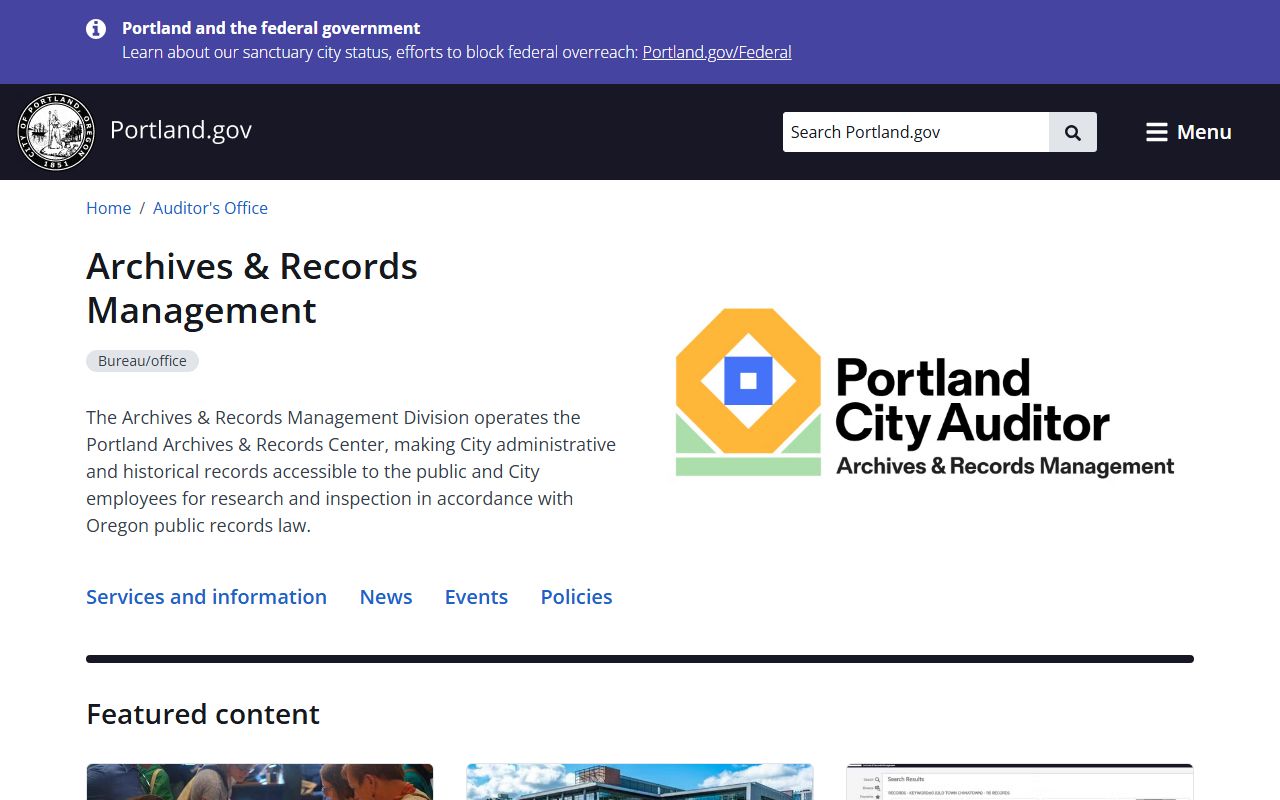Image resolution: width=1280 pixels, height=800 pixels.
Task: Open the first featured card photo of people
Action: tap(260, 782)
